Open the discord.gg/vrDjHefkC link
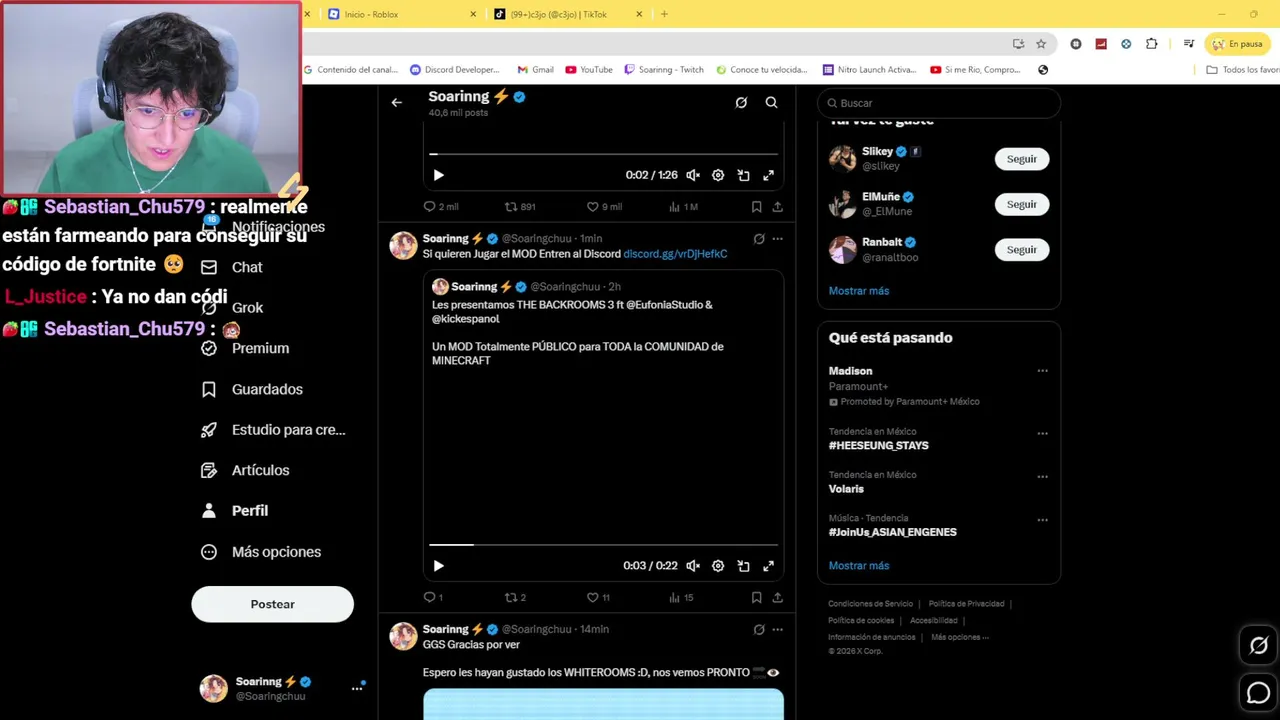Image resolution: width=1280 pixels, height=720 pixels. click(675, 254)
